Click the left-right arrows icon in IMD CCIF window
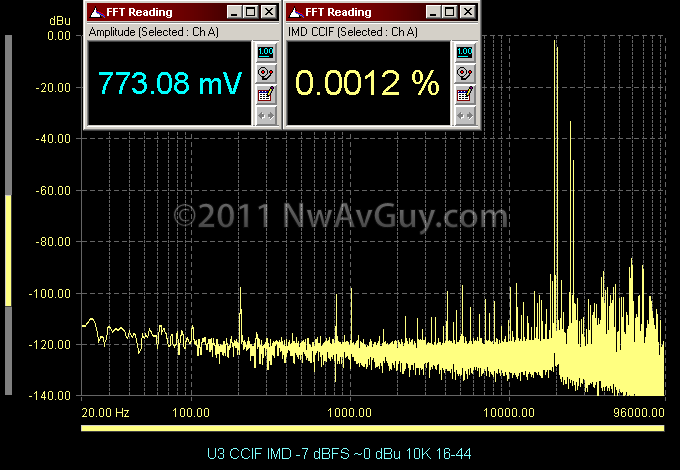The image size is (680, 470). [465, 116]
